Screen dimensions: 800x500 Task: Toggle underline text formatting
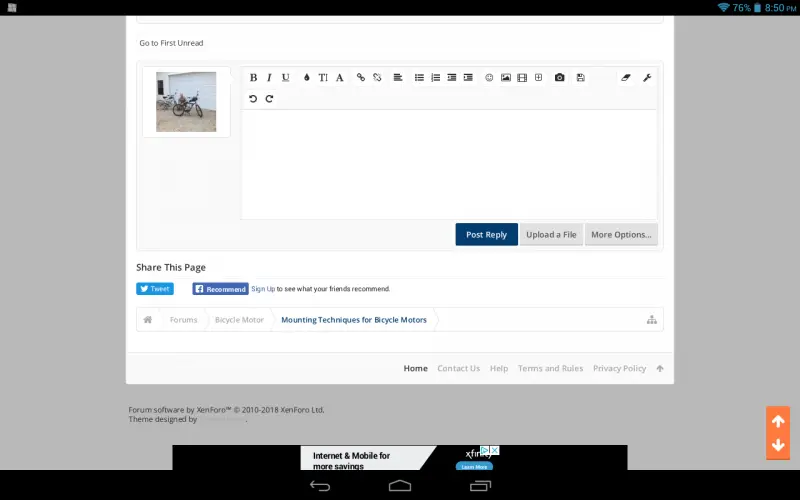(x=285, y=78)
